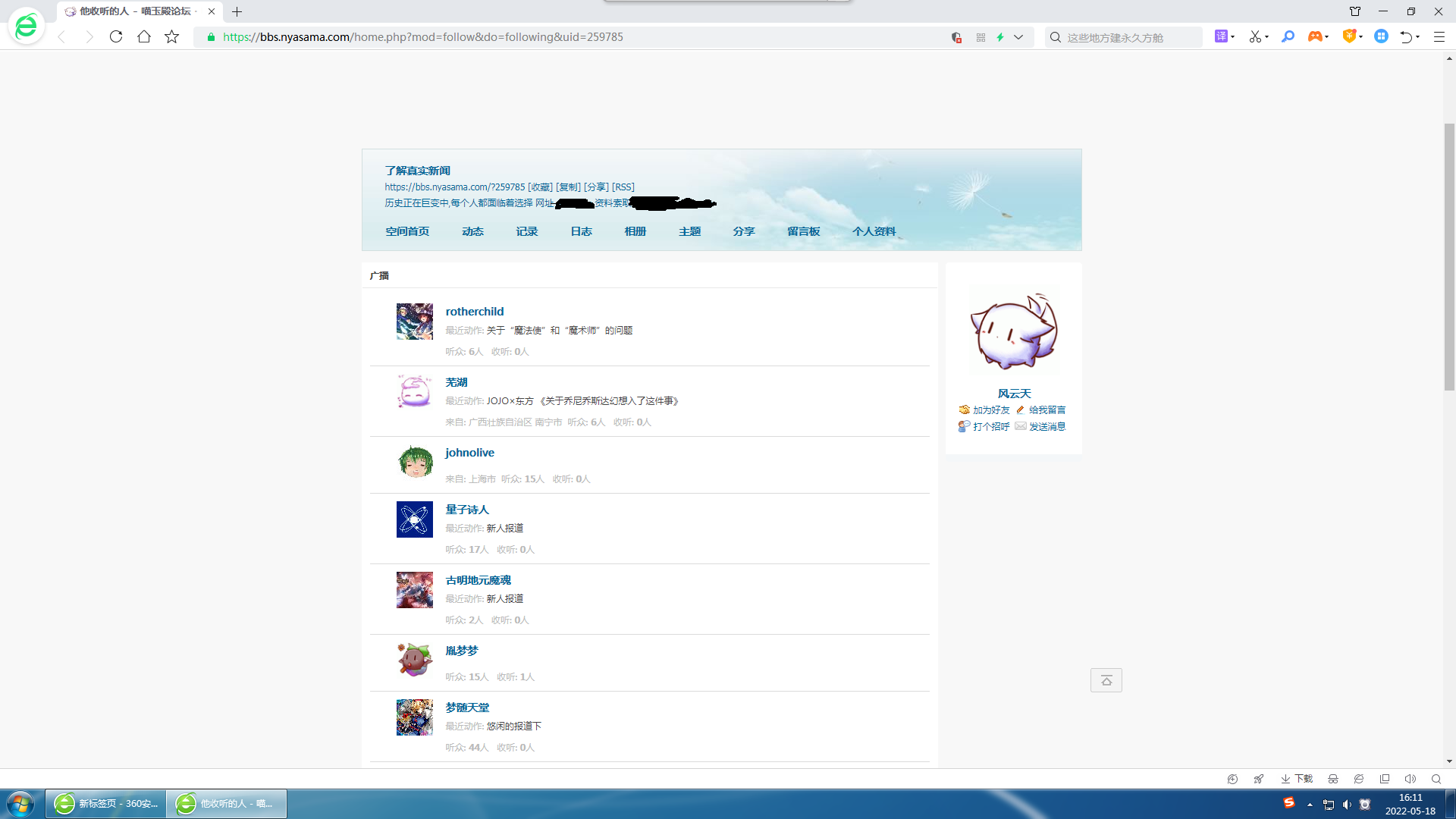Click the translate icon in browser toolbar

click(1221, 36)
